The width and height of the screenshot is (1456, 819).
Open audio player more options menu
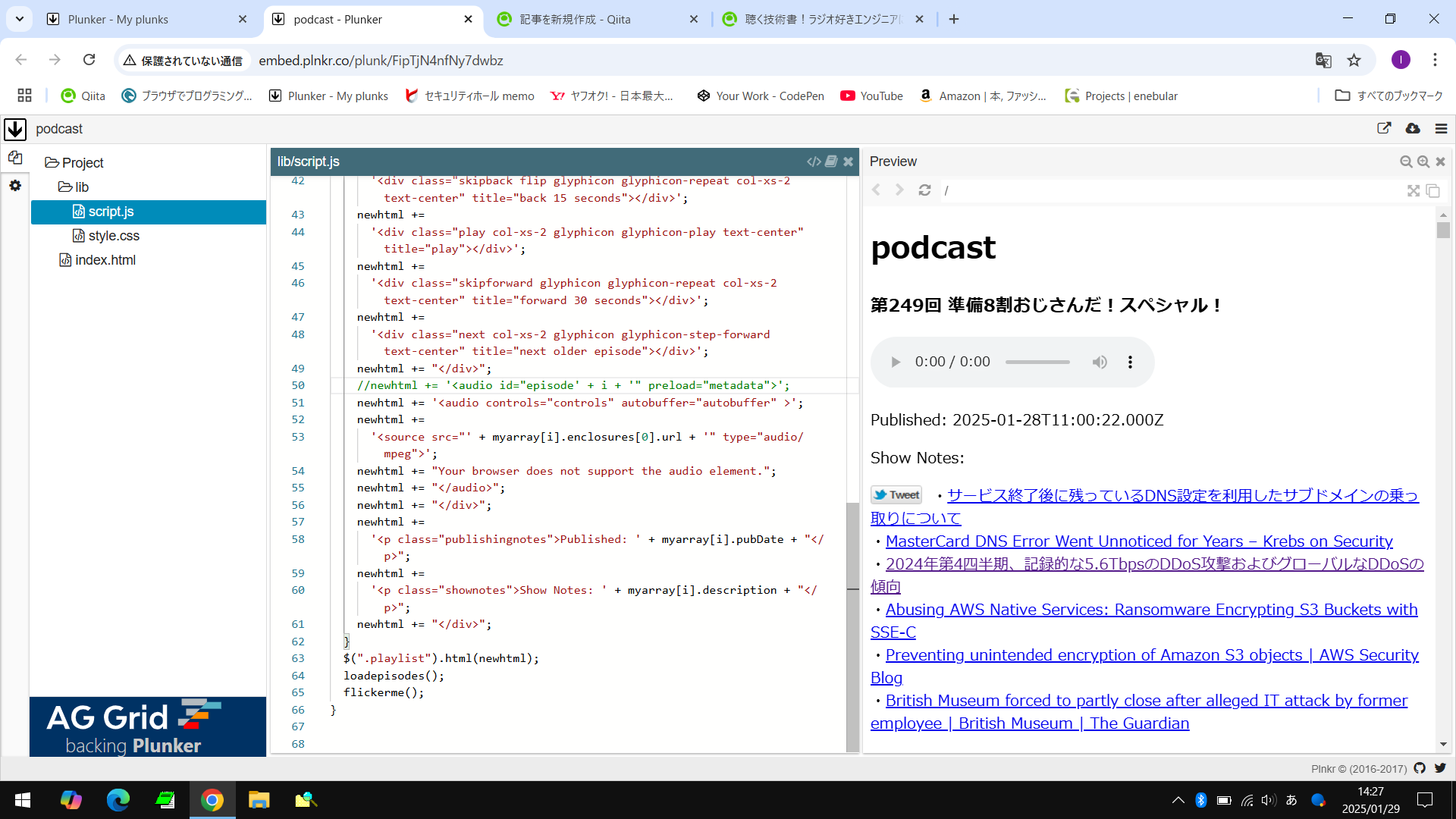[x=1130, y=362]
